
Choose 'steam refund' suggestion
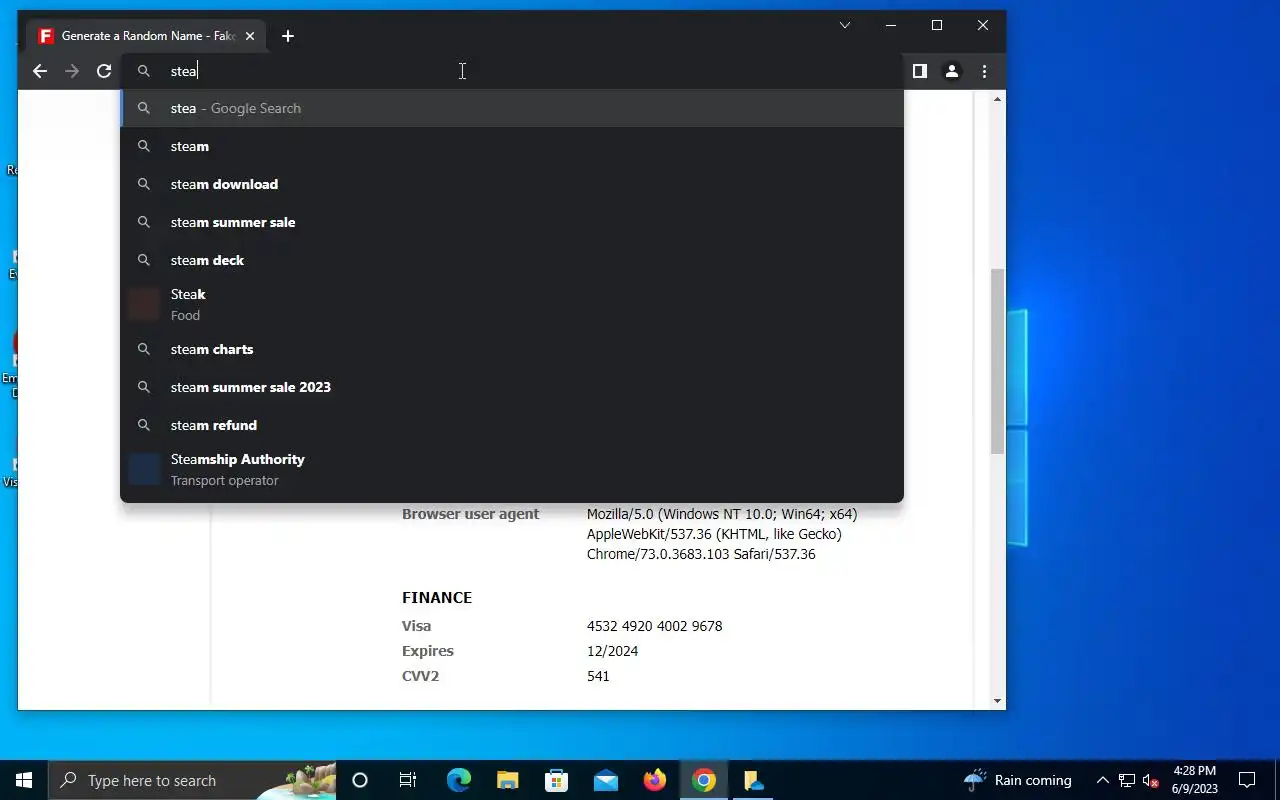coord(512,425)
